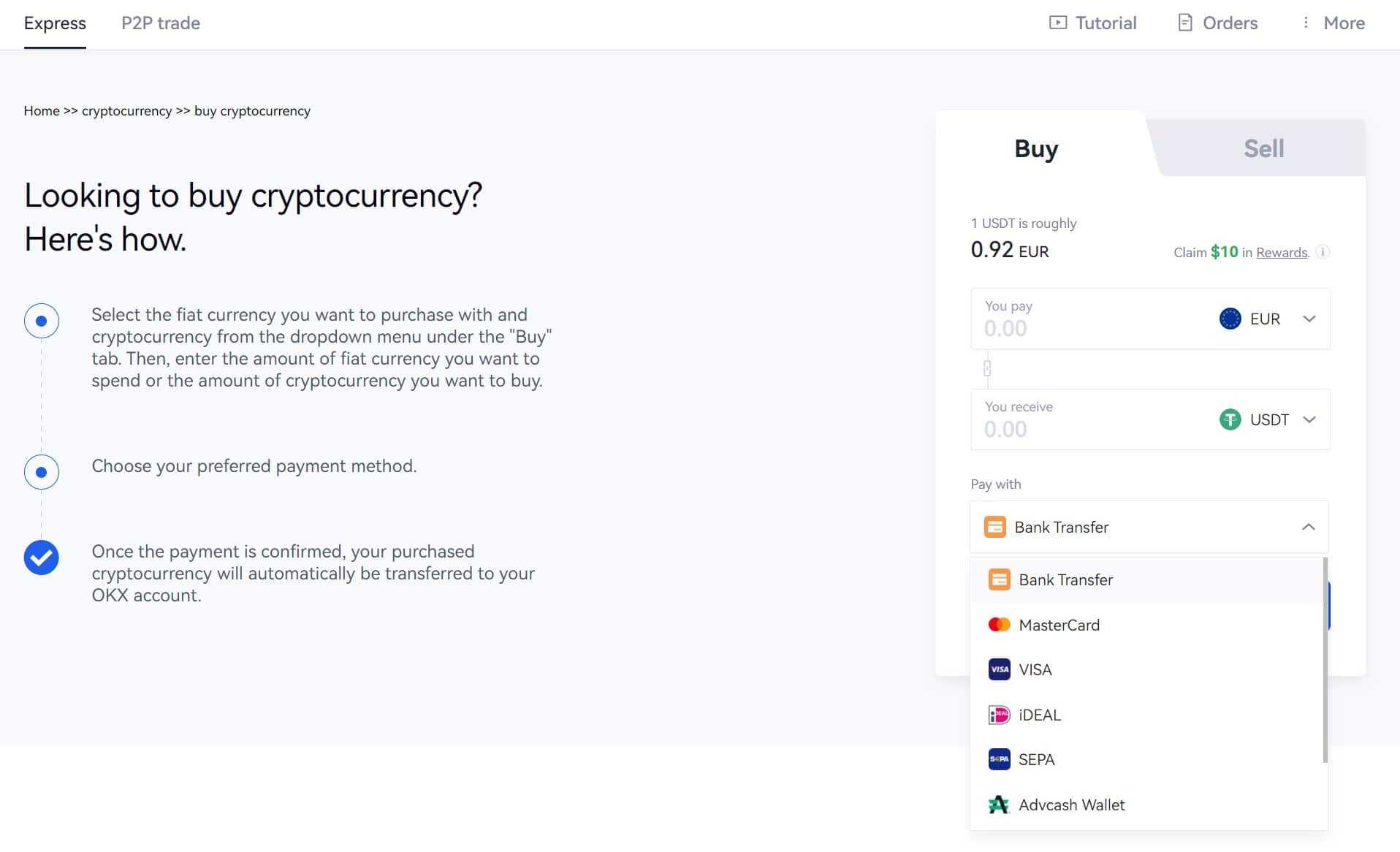Click the You pay amount field
This screenshot has height=852, width=1400.
[x=1081, y=328]
